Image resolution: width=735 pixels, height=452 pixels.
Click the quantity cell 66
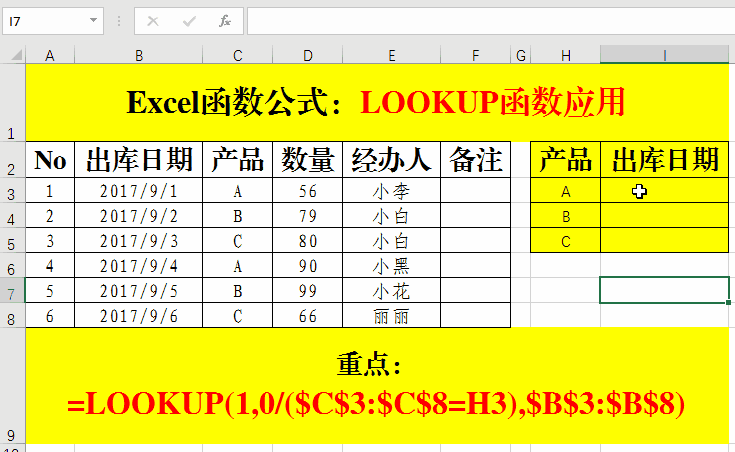click(308, 315)
